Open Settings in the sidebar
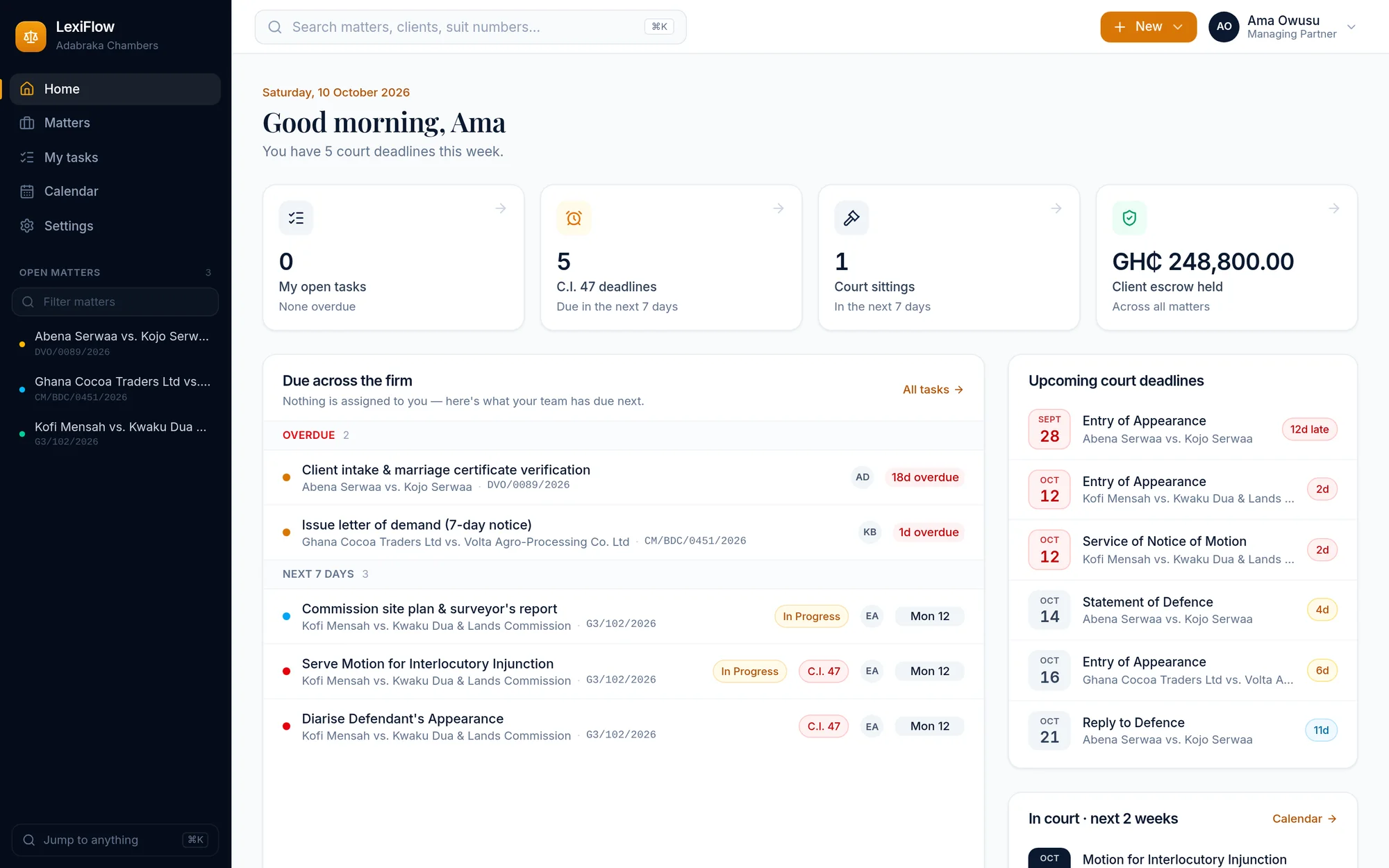Screen dimensions: 1389x868 click(115, 226)
